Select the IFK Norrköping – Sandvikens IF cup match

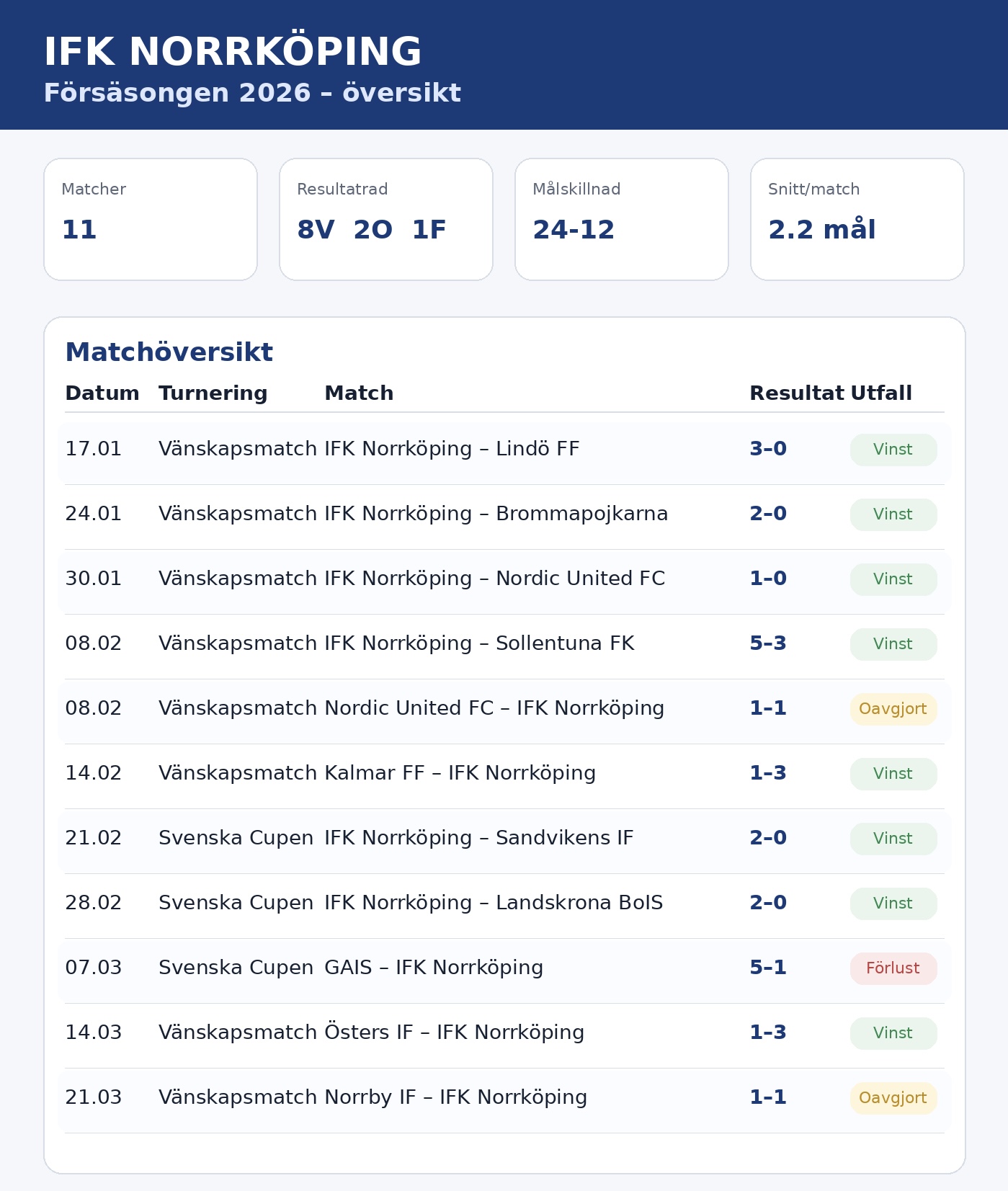tap(478, 838)
